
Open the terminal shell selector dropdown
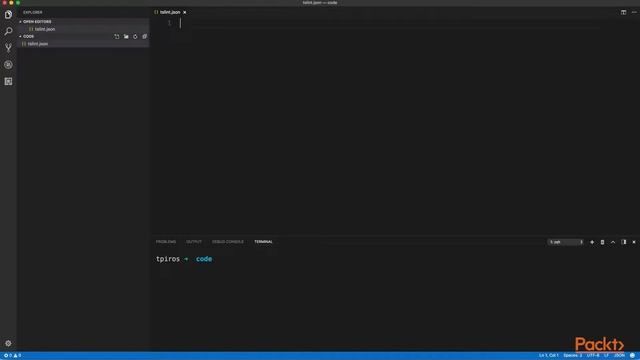pyautogui.click(x=565, y=242)
